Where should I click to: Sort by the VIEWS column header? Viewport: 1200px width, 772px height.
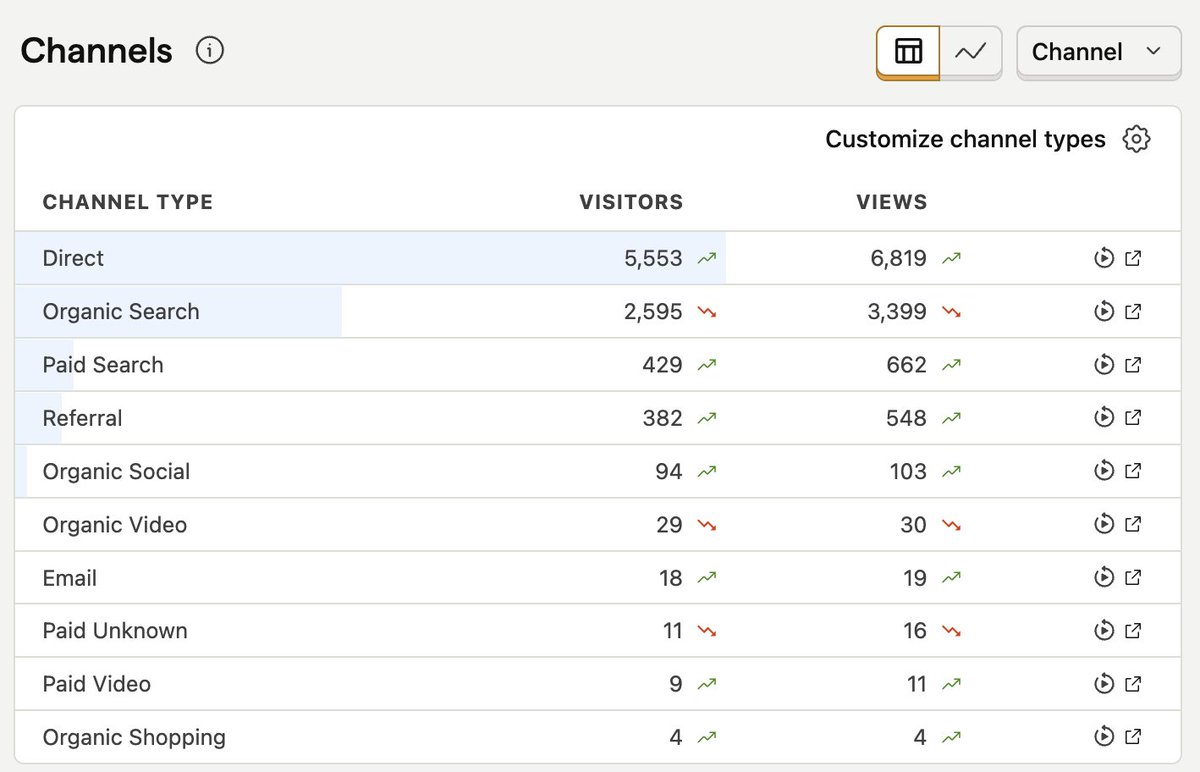coord(892,202)
